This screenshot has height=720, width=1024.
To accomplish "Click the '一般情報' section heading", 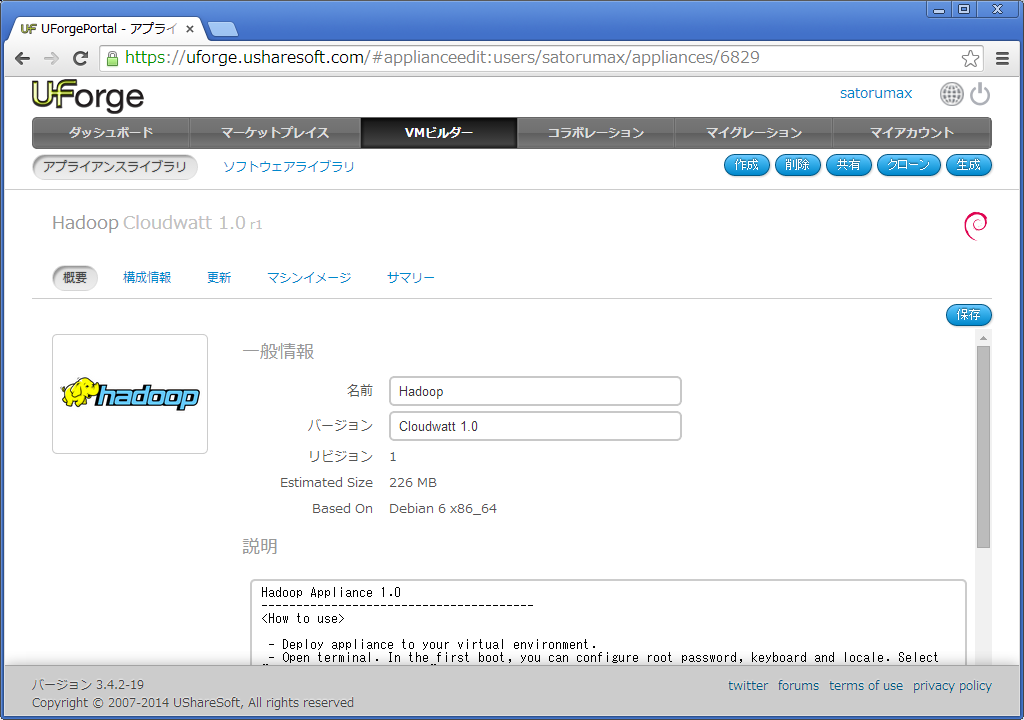I will 278,352.
